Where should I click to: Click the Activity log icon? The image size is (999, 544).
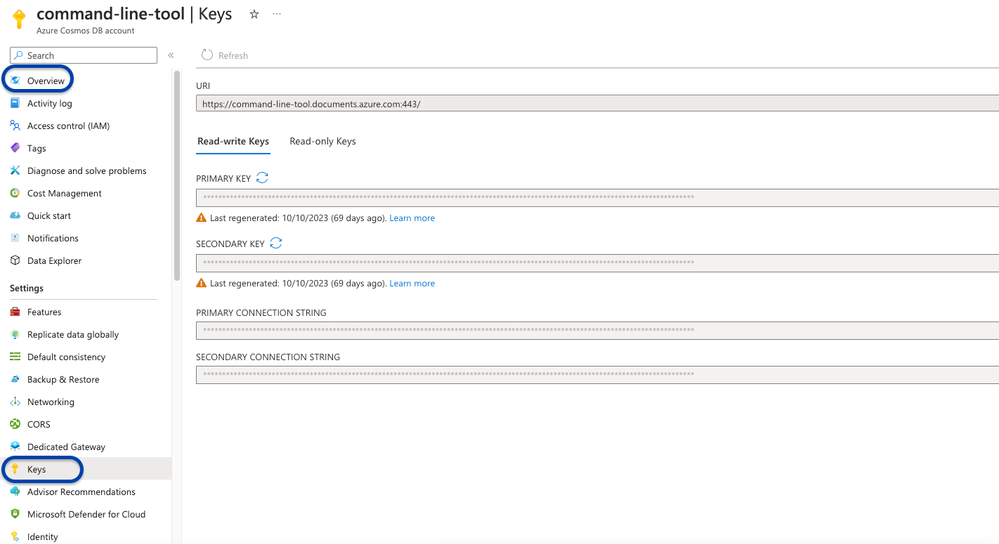point(15,103)
